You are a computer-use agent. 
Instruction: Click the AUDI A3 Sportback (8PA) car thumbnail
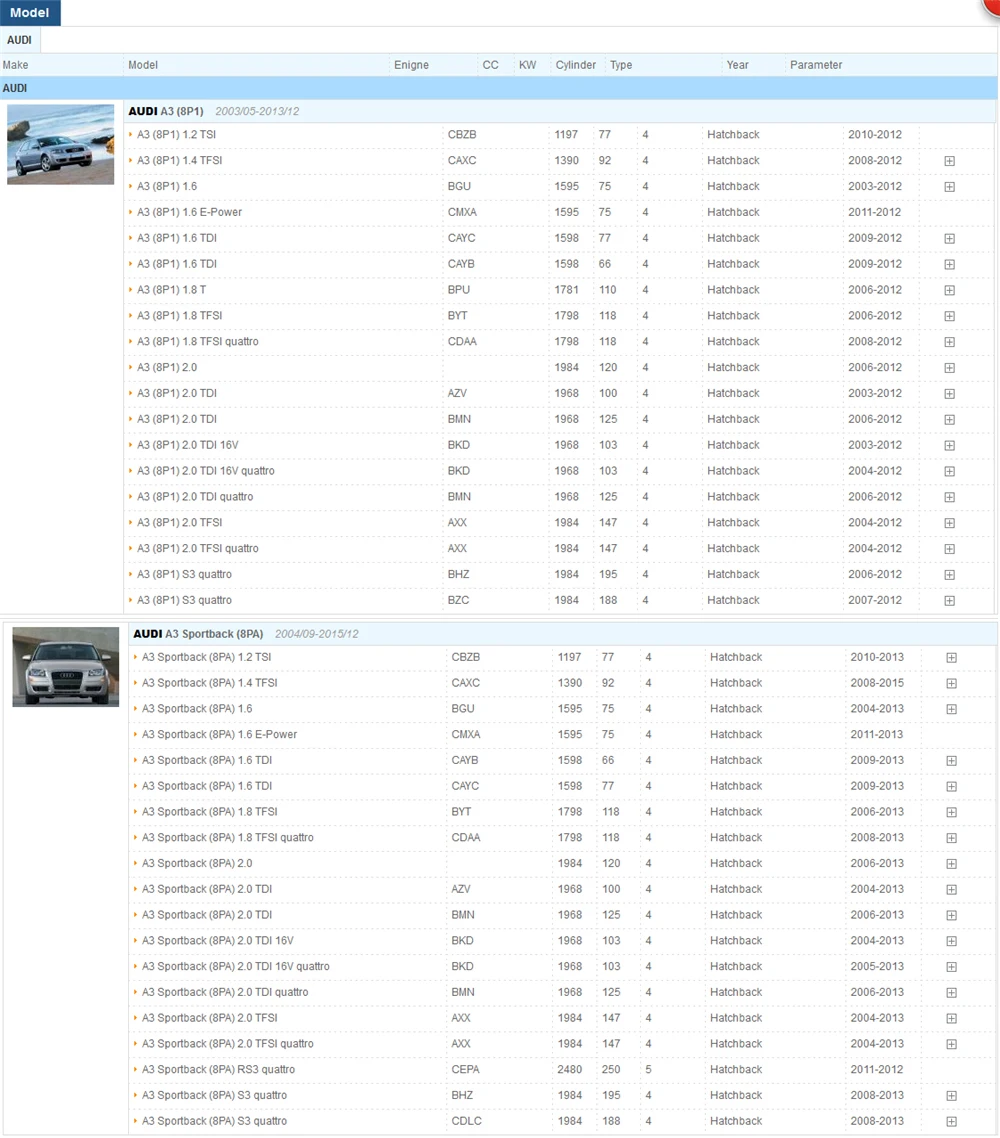(x=65, y=667)
